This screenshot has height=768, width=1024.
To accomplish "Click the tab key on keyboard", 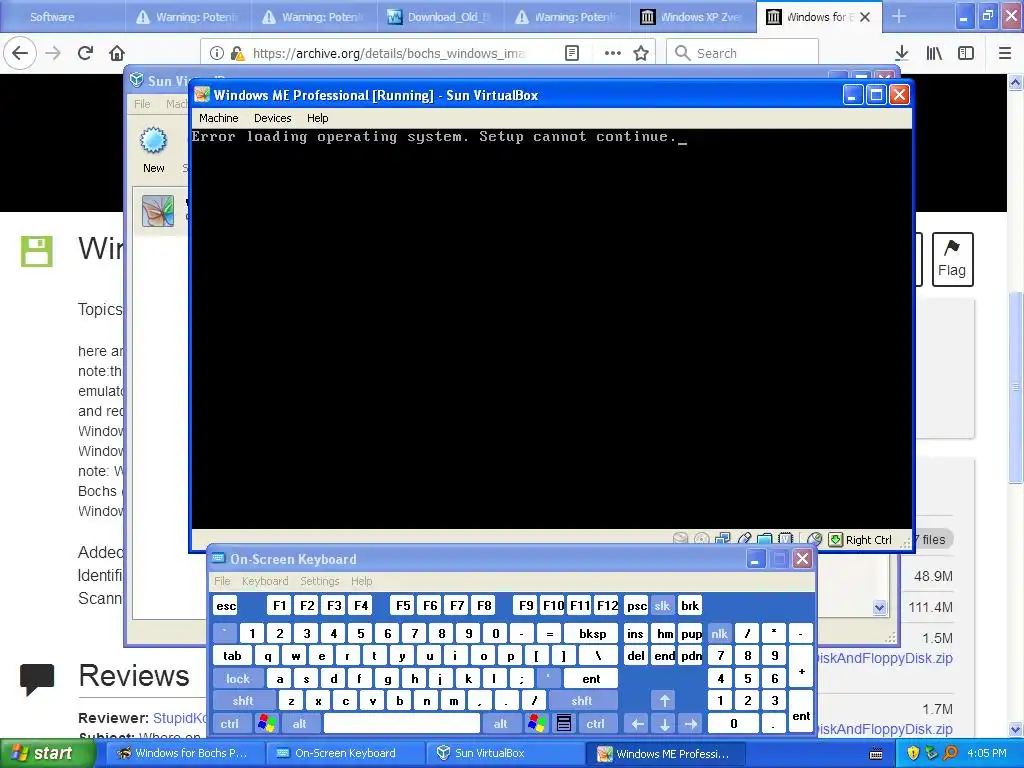I will 232,656.
